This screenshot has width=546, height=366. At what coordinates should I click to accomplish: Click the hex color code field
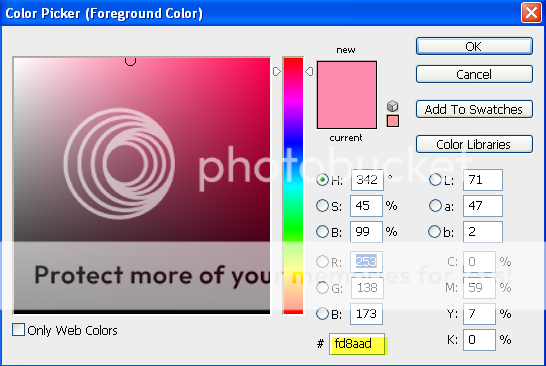click(357, 344)
